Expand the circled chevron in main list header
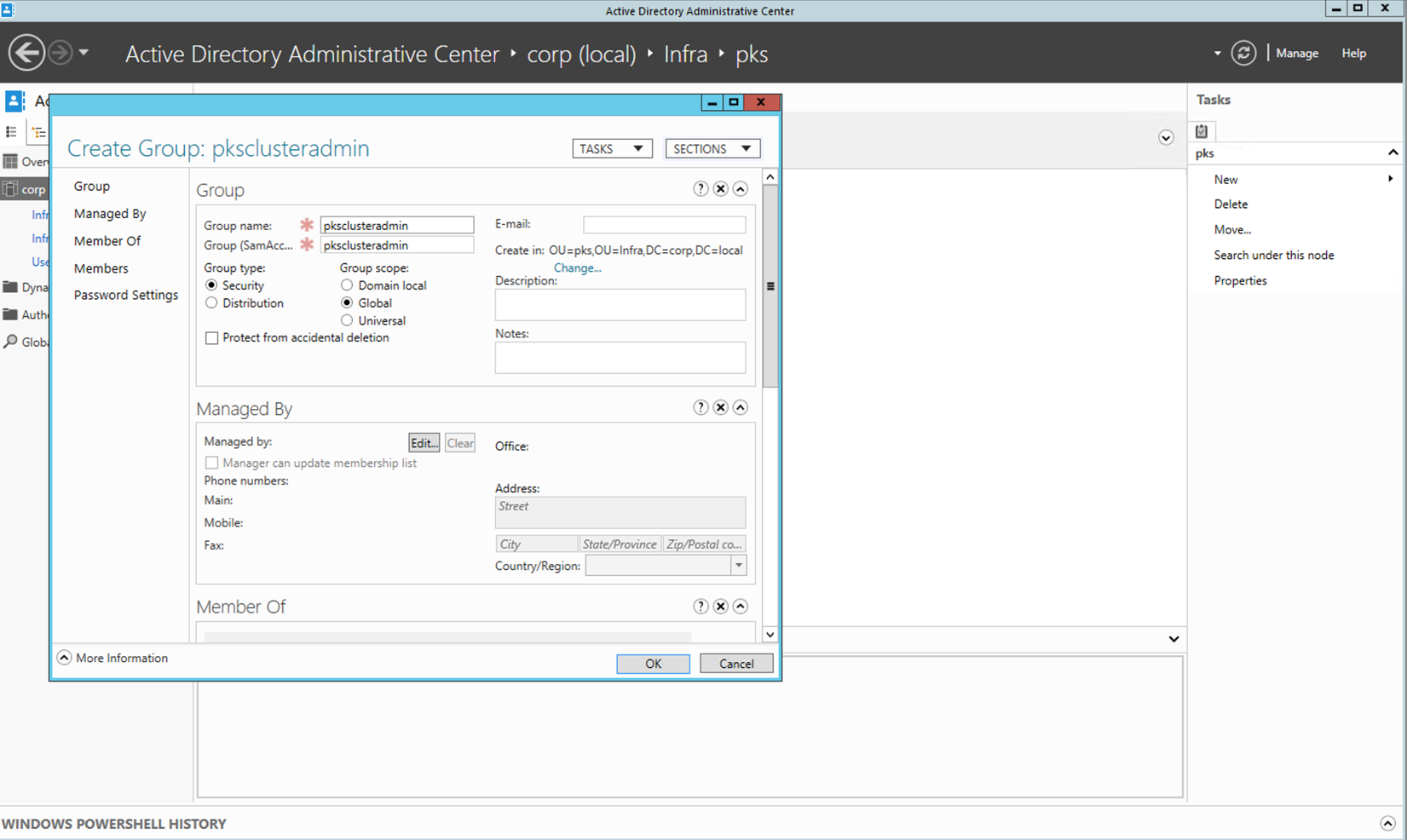This screenshot has width=1407, height=840. [1166, 137]
